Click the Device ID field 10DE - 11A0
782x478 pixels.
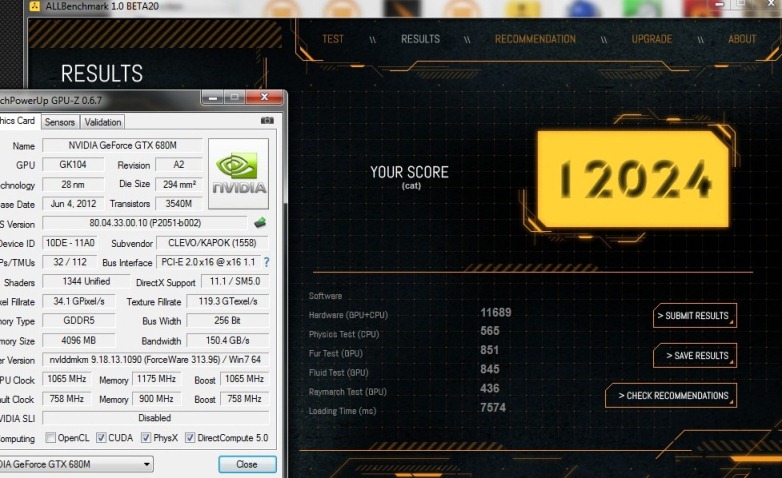[70, 242]
